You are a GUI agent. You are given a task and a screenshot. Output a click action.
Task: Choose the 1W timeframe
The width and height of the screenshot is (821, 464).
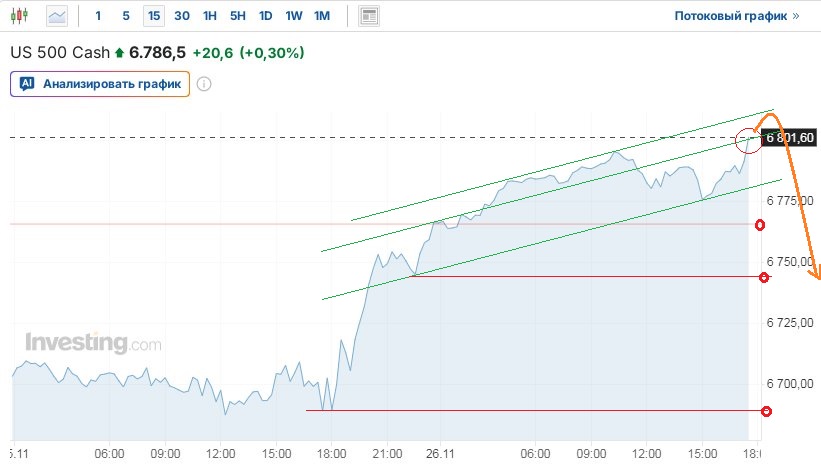click(293, 16)
